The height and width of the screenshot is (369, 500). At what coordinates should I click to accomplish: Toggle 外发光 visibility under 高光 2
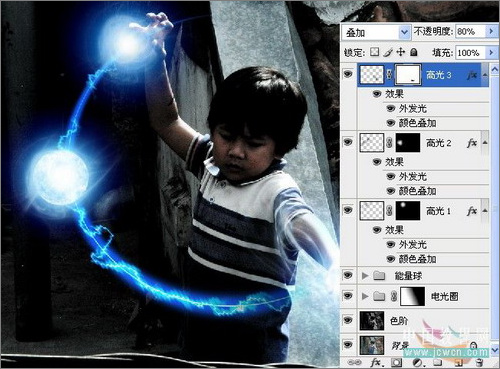[x=391, y=177]
